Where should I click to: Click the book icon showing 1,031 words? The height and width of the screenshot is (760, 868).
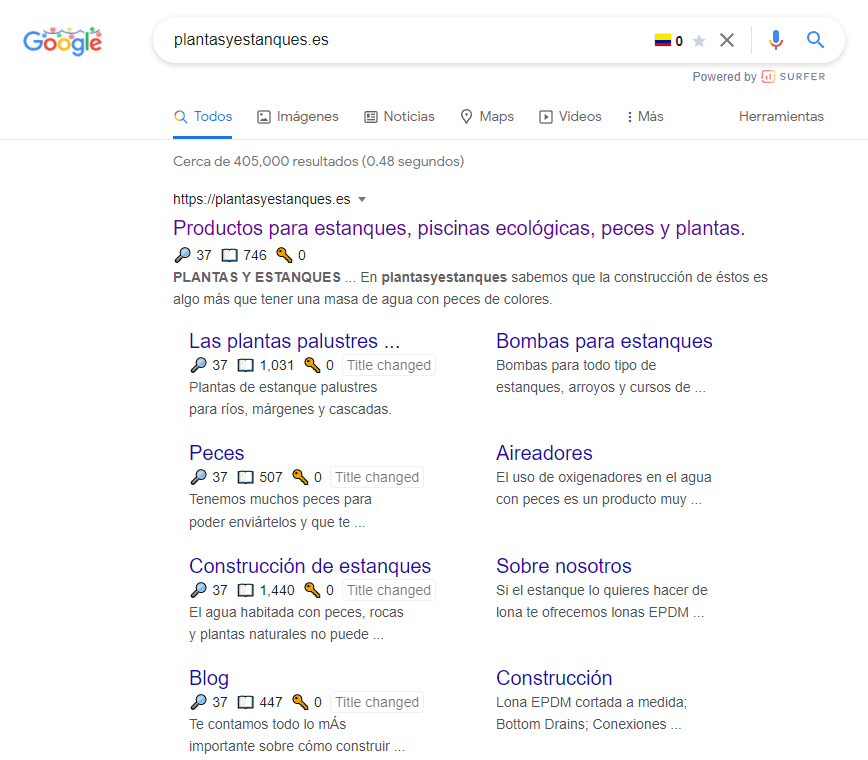[245, 365]
